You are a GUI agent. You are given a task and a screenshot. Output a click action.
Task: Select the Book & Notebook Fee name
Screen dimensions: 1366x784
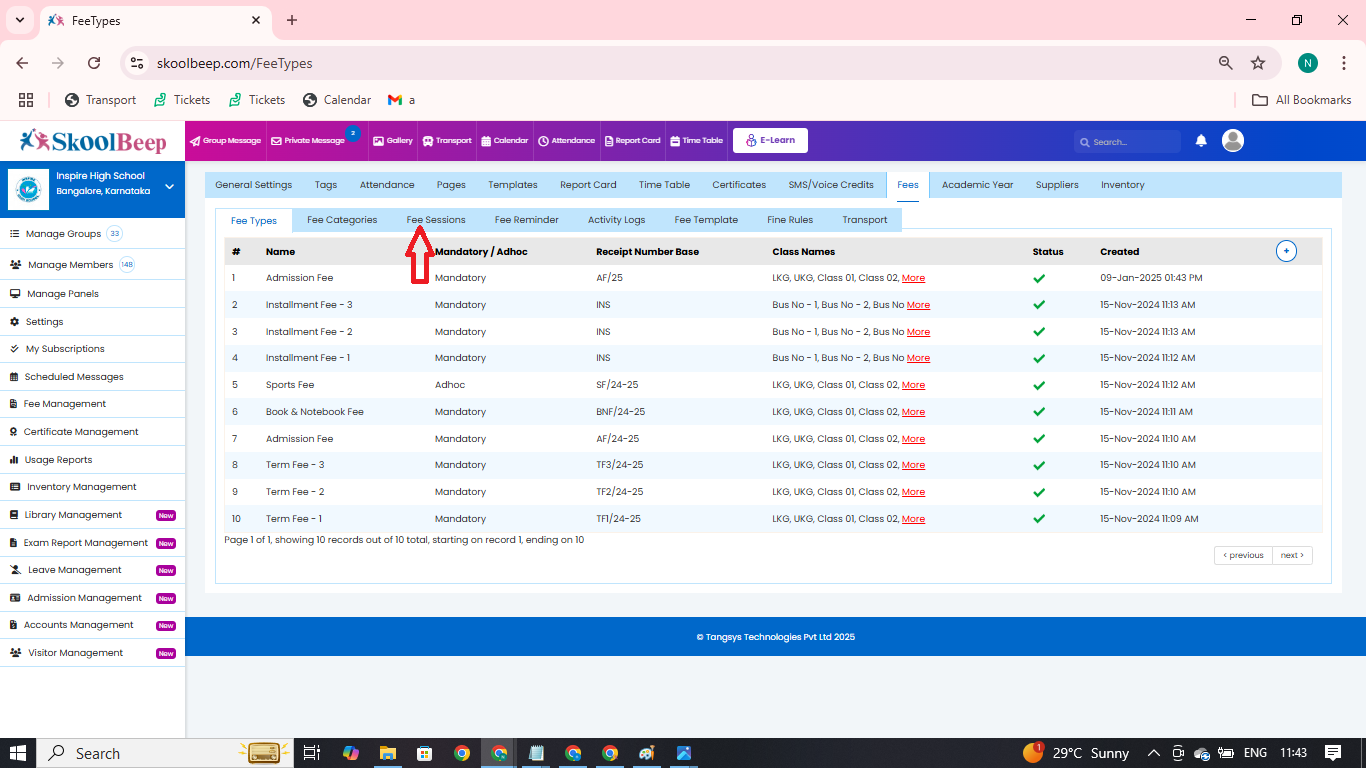click(315, 412)
